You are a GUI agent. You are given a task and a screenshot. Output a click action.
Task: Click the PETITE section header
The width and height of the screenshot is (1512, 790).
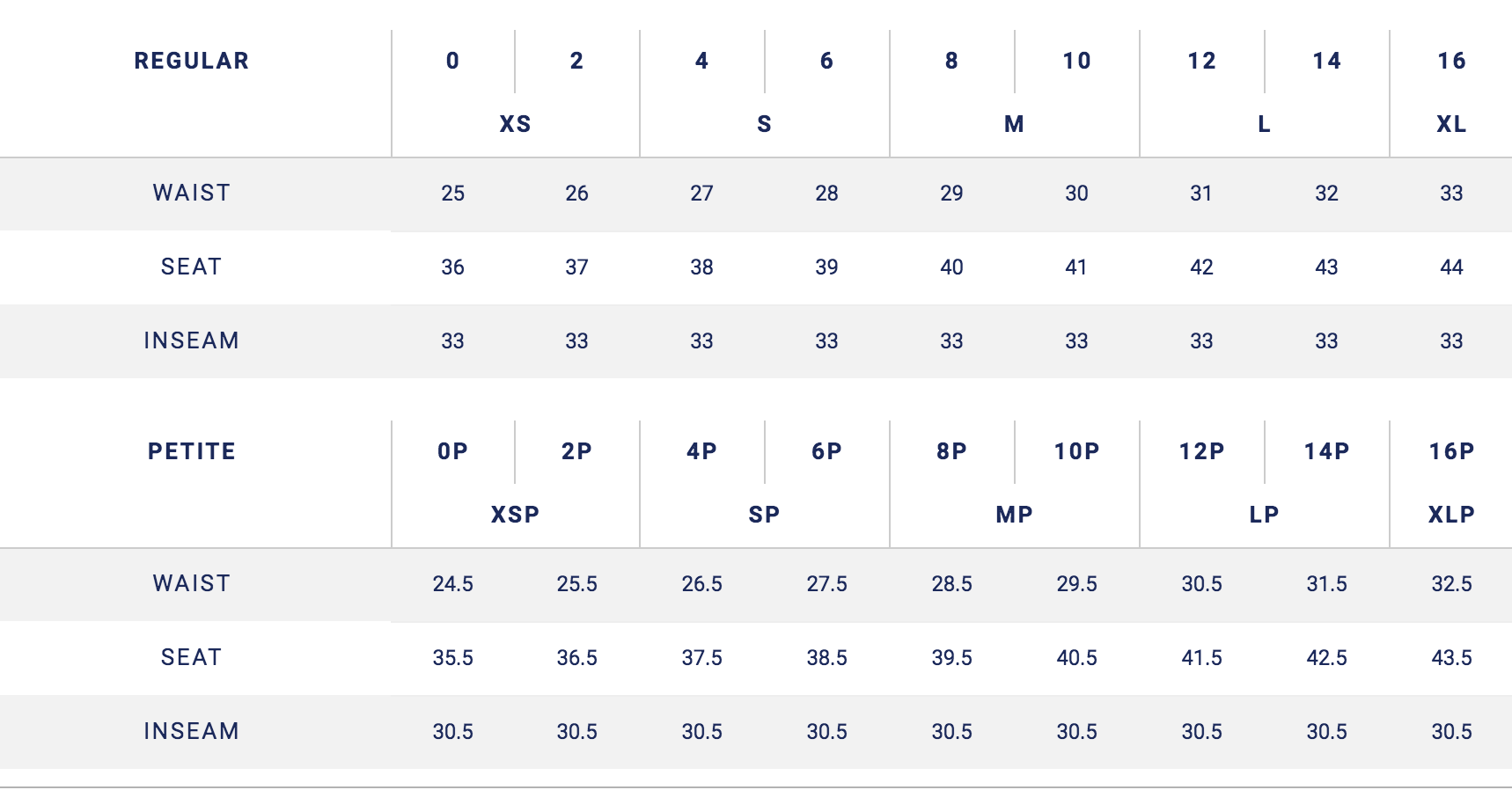pos(191,451)
